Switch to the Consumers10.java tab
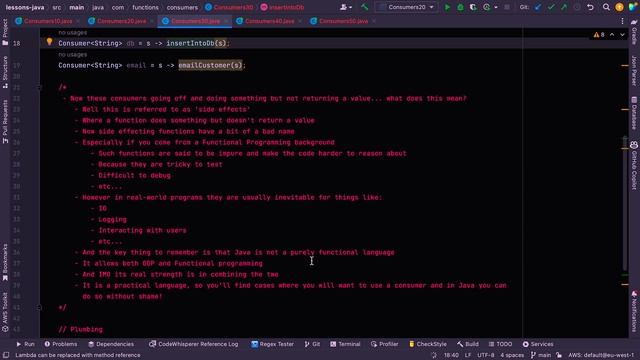640x360 pixels. click(48, 21)
